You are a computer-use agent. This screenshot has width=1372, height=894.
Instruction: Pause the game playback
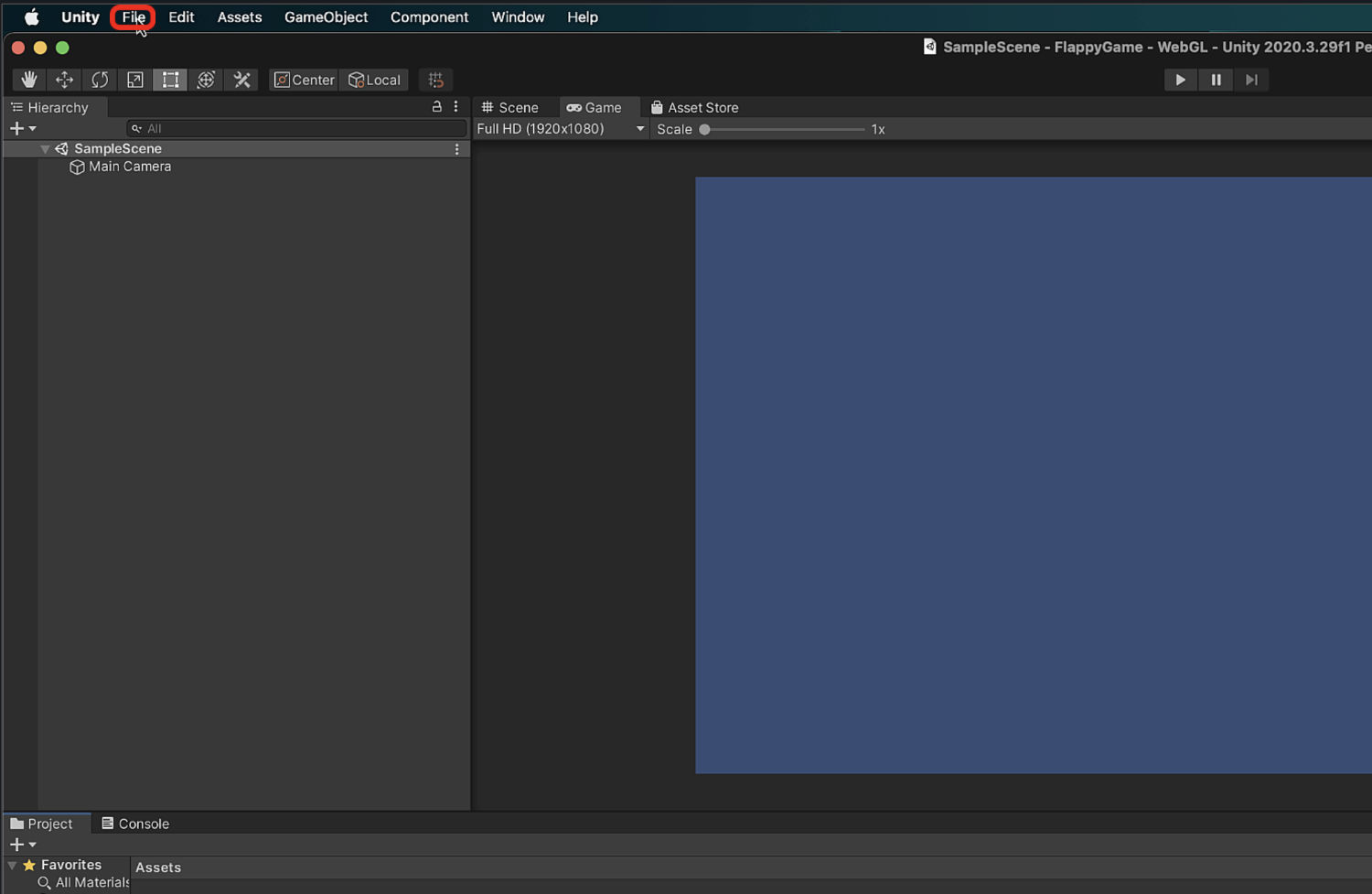pos(1216,80)
